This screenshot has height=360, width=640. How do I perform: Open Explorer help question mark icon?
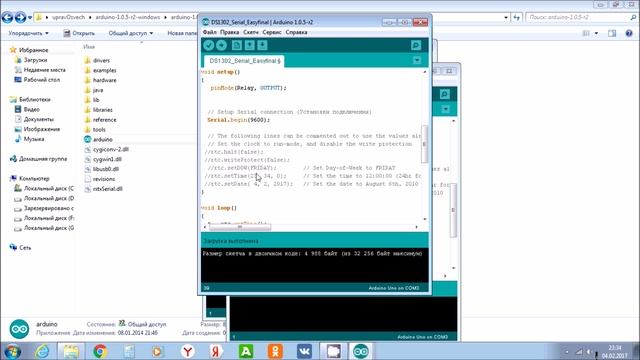[629, 33]
